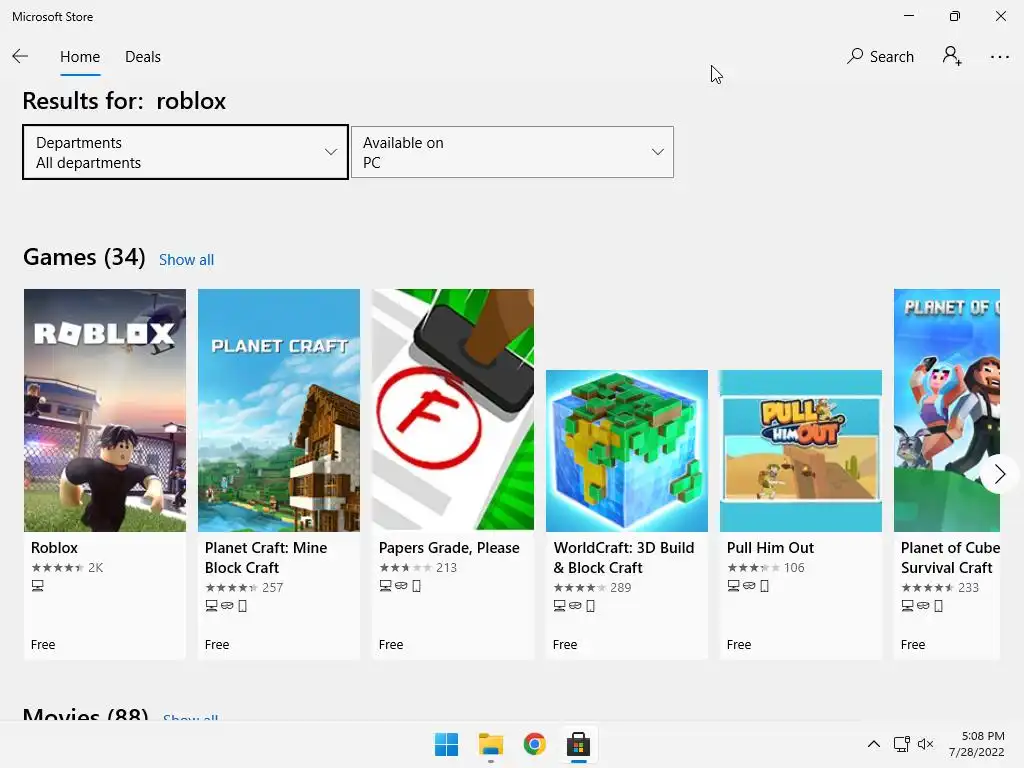1024x768 pixels.
Task: Click Pull Him Out rating count 106
Action: [x=794, y=568]
